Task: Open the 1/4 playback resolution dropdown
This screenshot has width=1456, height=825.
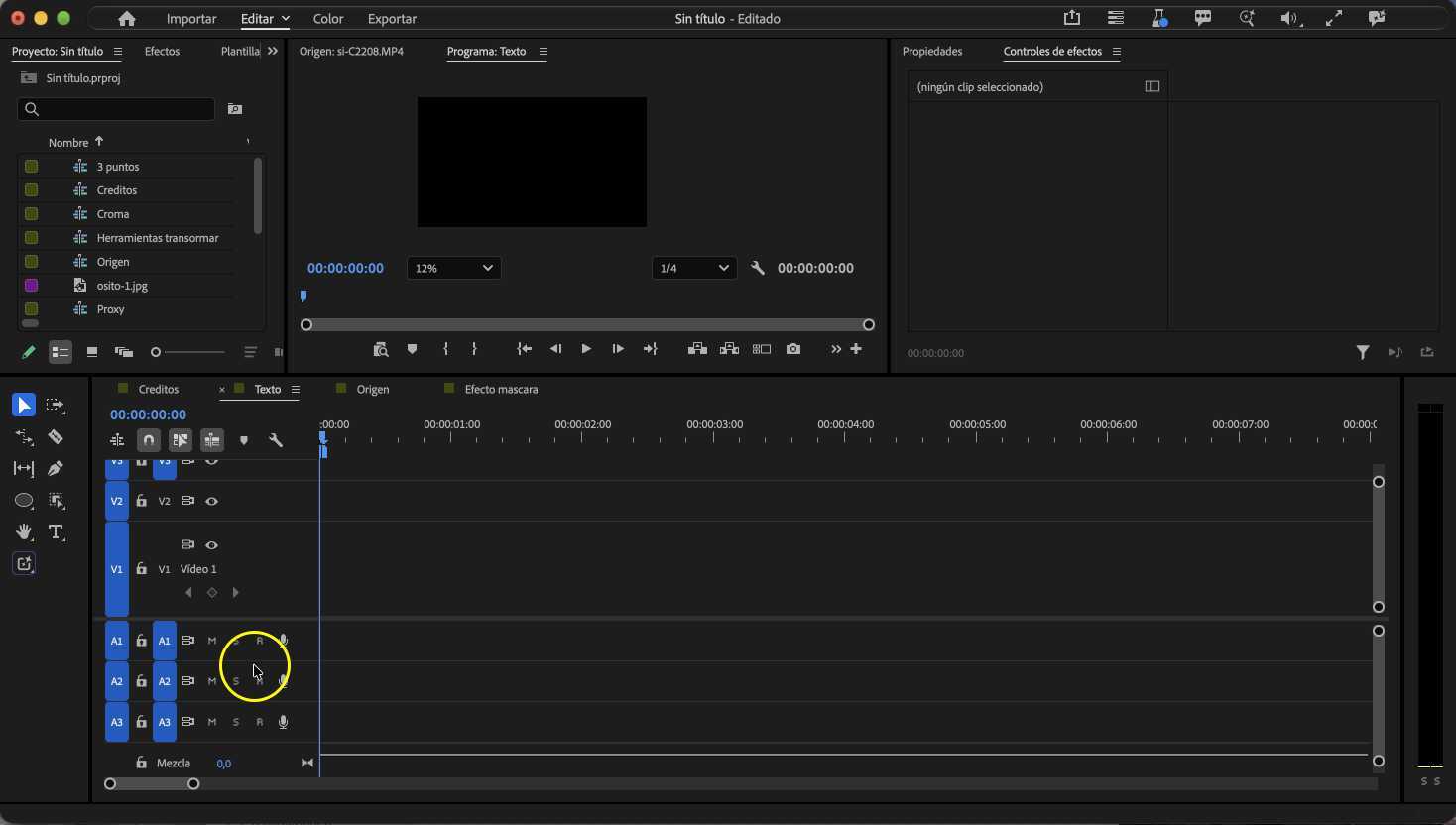Action: [x=694, y=268]
